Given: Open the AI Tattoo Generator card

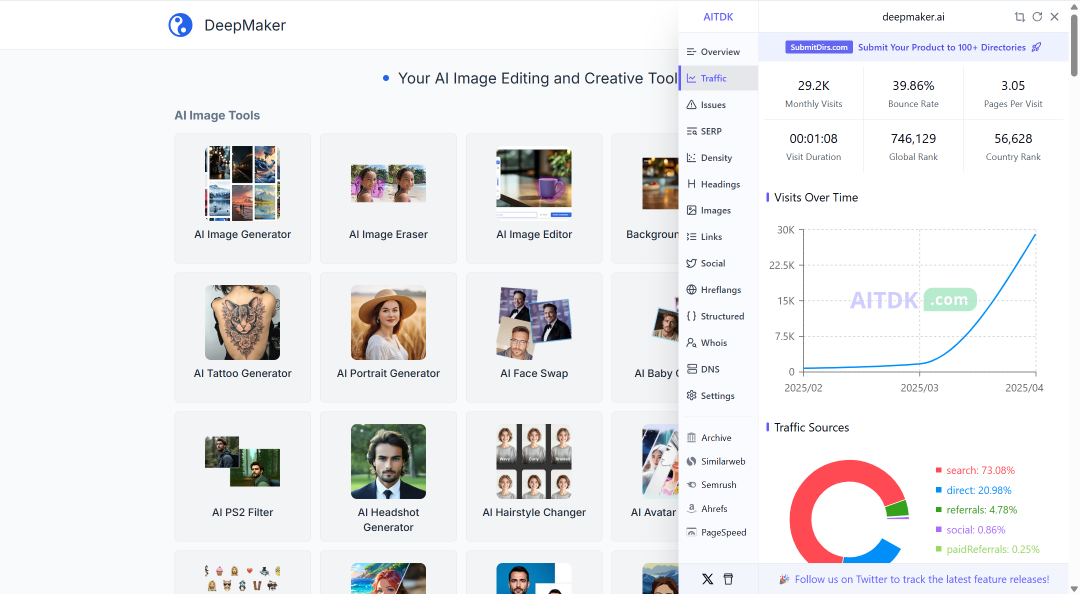Looking at the screenshot, I should coord(242,338).
